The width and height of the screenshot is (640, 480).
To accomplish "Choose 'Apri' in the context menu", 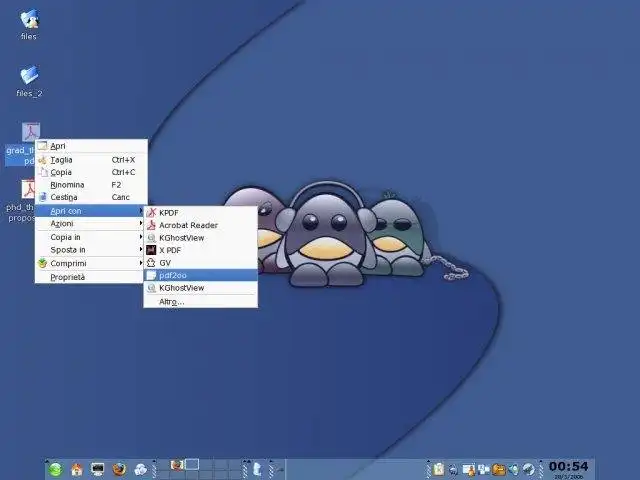I will 91,146.
